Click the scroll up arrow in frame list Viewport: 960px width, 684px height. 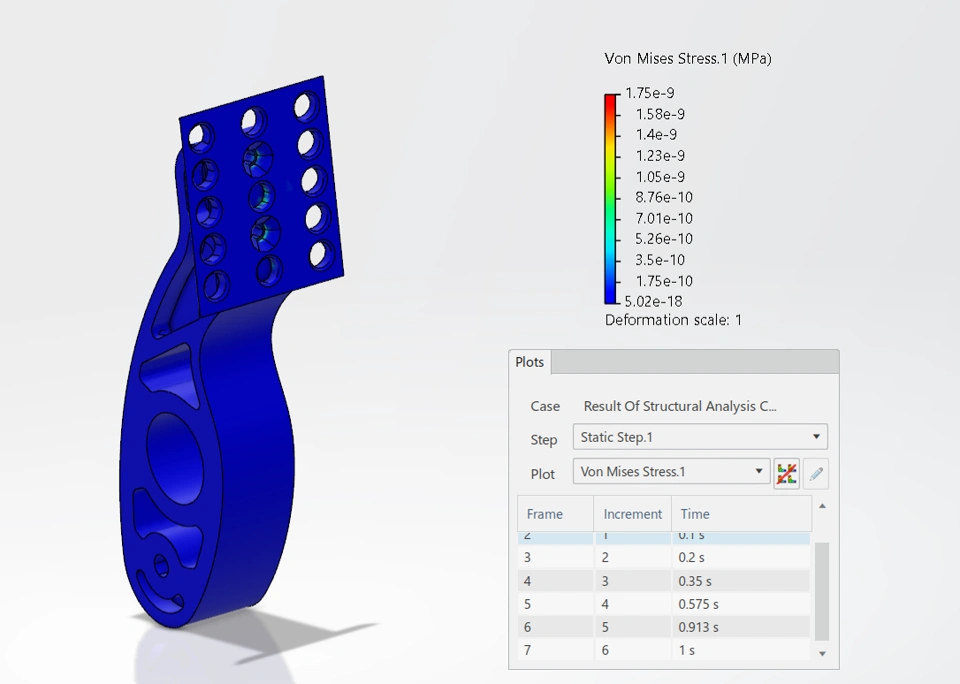click(822, 506)
